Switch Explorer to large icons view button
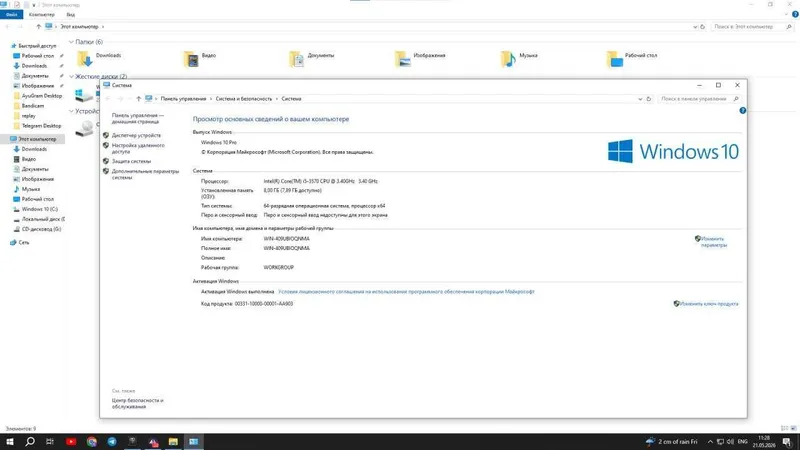The width and height of the screenshot is (800, 450). pyautogui.click(x=793, y=429)
